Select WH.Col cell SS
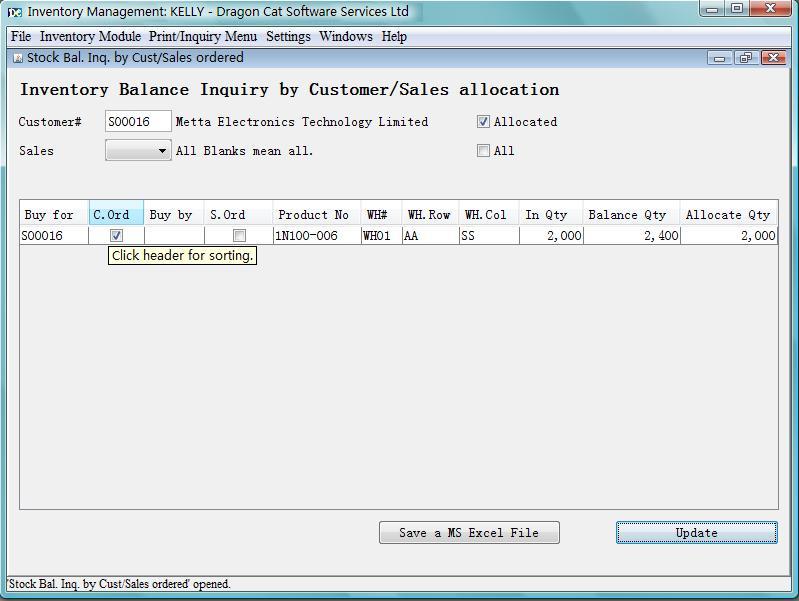Viewport: 799px width, 601px height. pyautogui.click(x=489, y=236)
